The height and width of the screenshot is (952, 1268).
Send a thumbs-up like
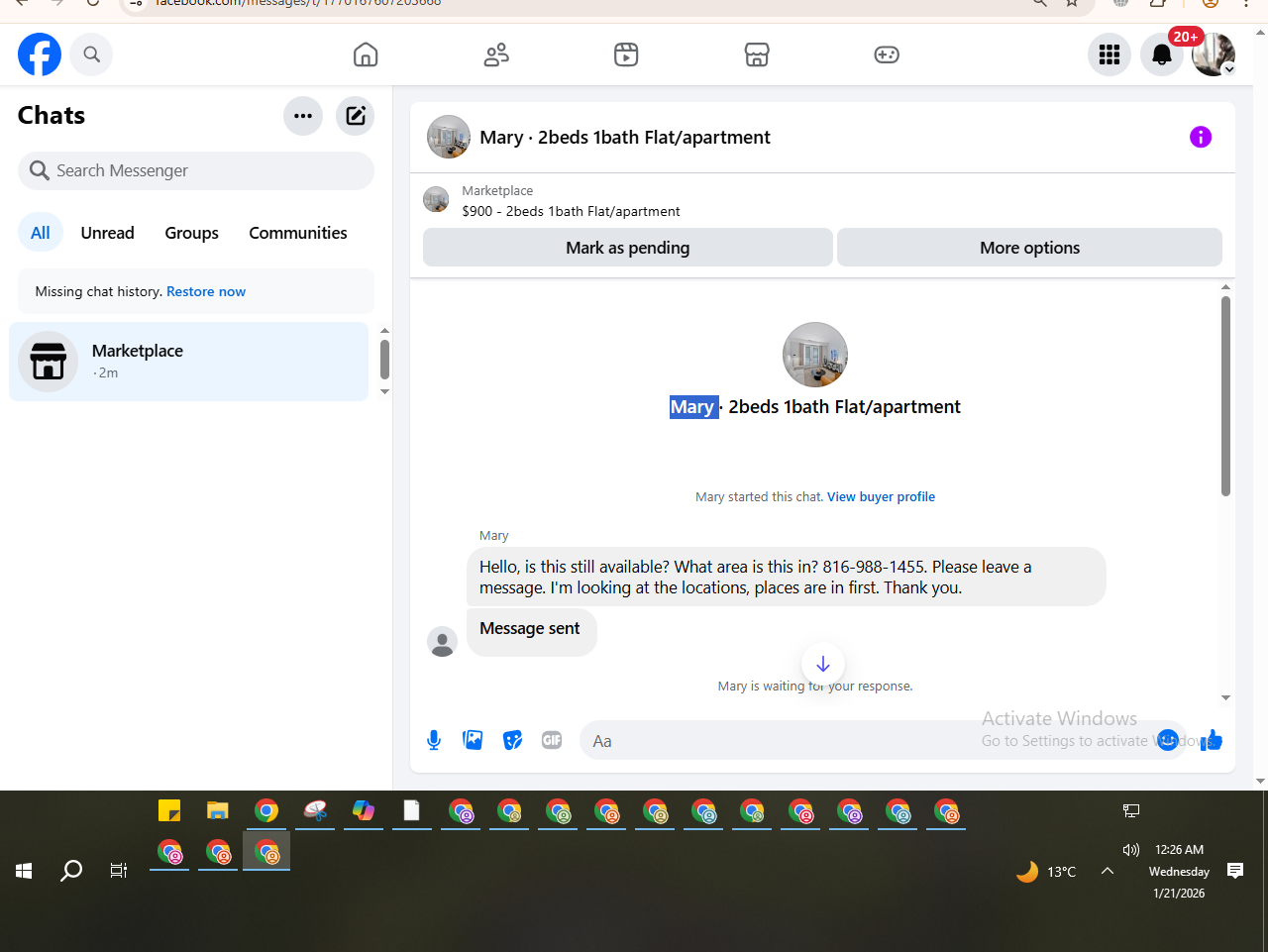click(x=1212, y=740)
